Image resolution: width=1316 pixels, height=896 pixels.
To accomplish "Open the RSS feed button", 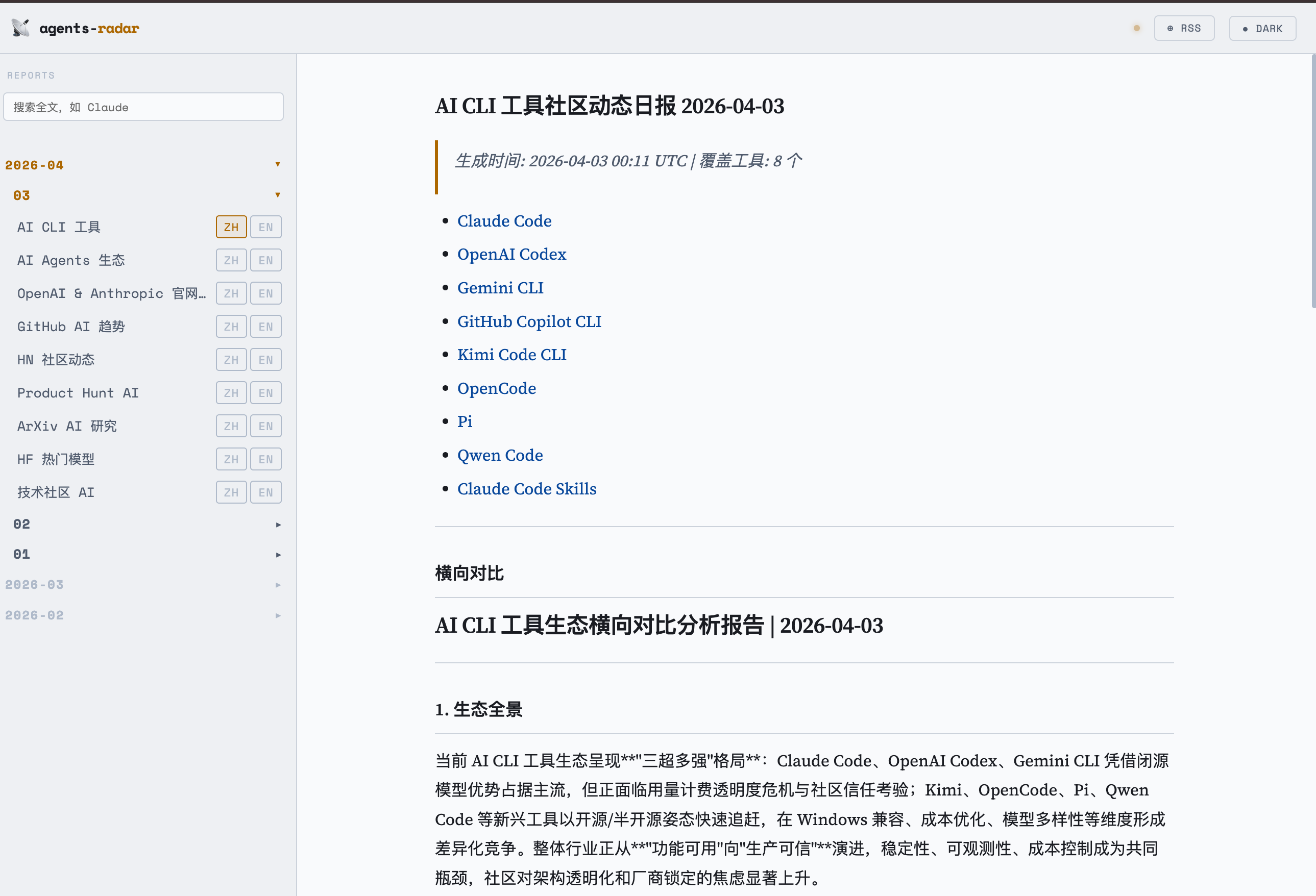I will [x=1184, y=28].
